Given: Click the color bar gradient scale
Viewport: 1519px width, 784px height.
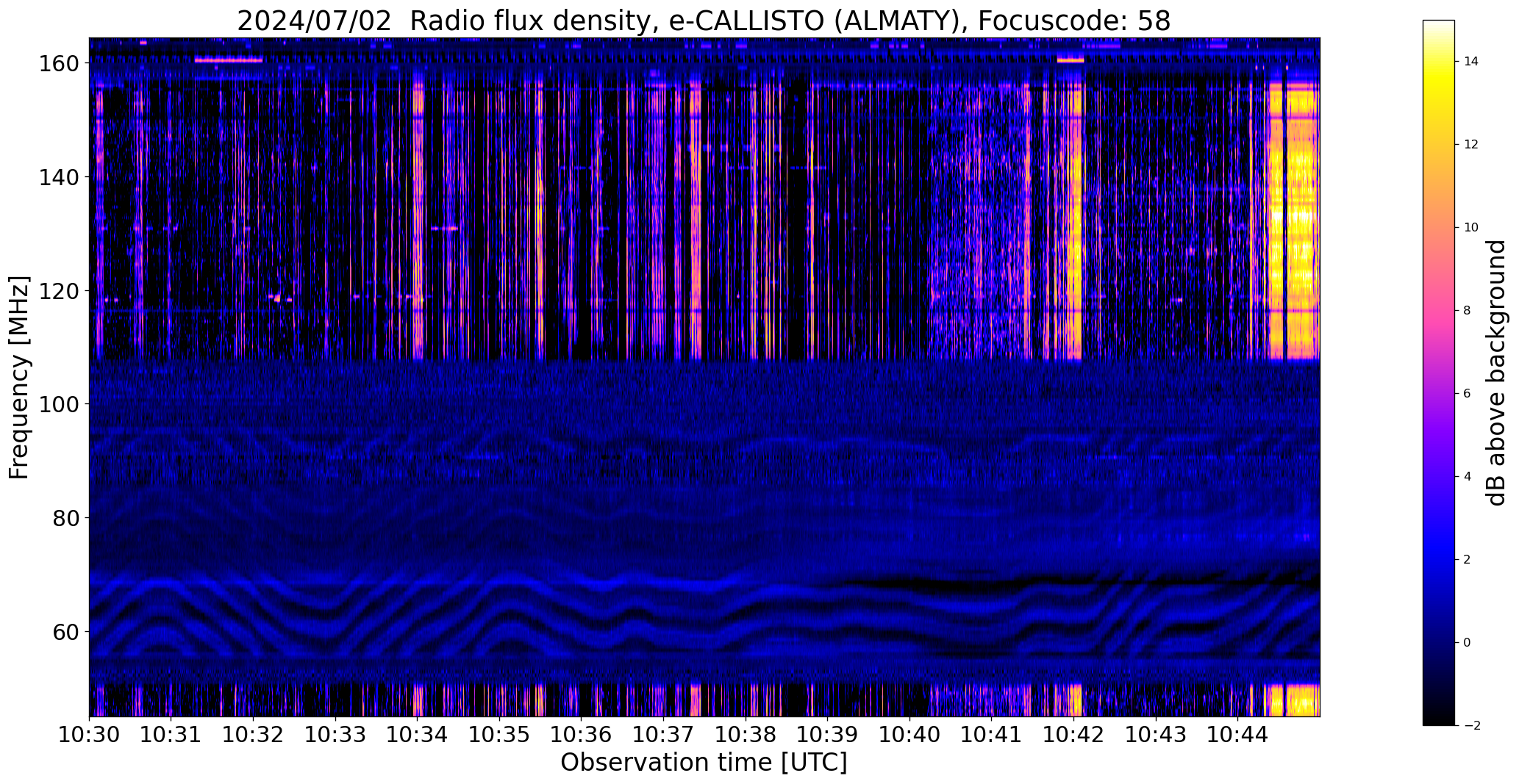Looking at the screenshot, I should [x=1439, y=373].
